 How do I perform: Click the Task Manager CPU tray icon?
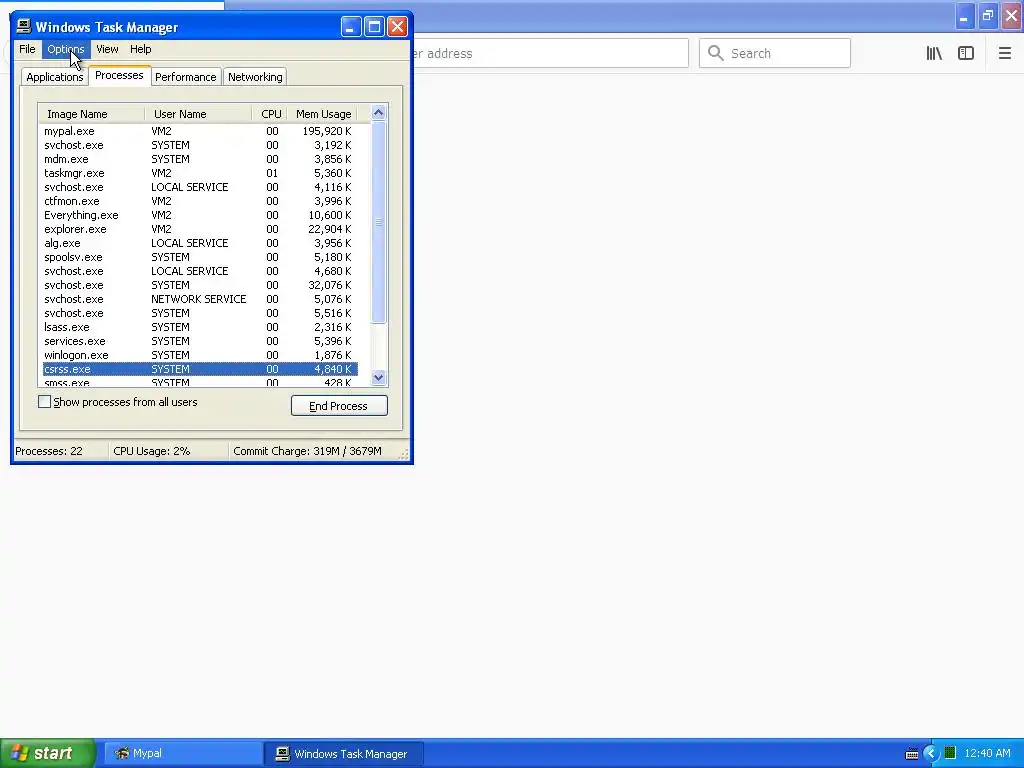pyautogui.click(x=950, y=753)
